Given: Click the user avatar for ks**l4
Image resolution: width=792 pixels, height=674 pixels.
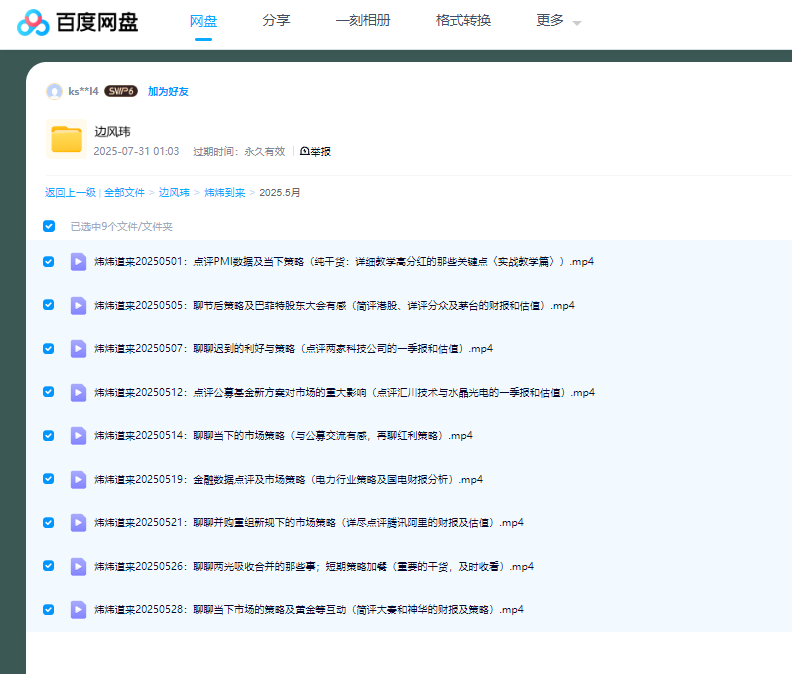Looking at the screenshot, I should tap(54, 91).
